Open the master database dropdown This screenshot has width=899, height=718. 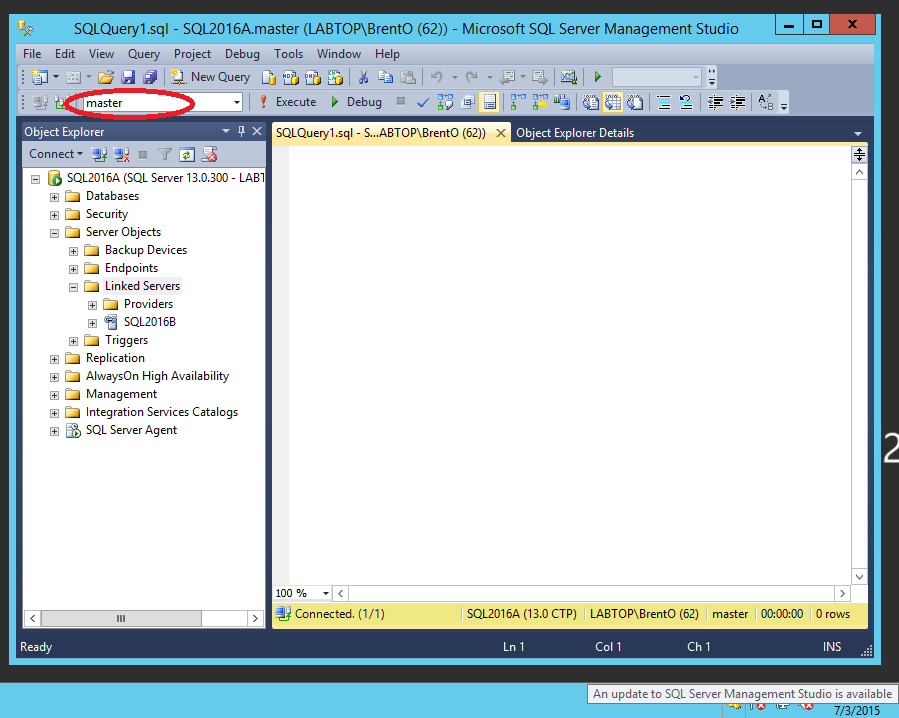pos(237,103)
